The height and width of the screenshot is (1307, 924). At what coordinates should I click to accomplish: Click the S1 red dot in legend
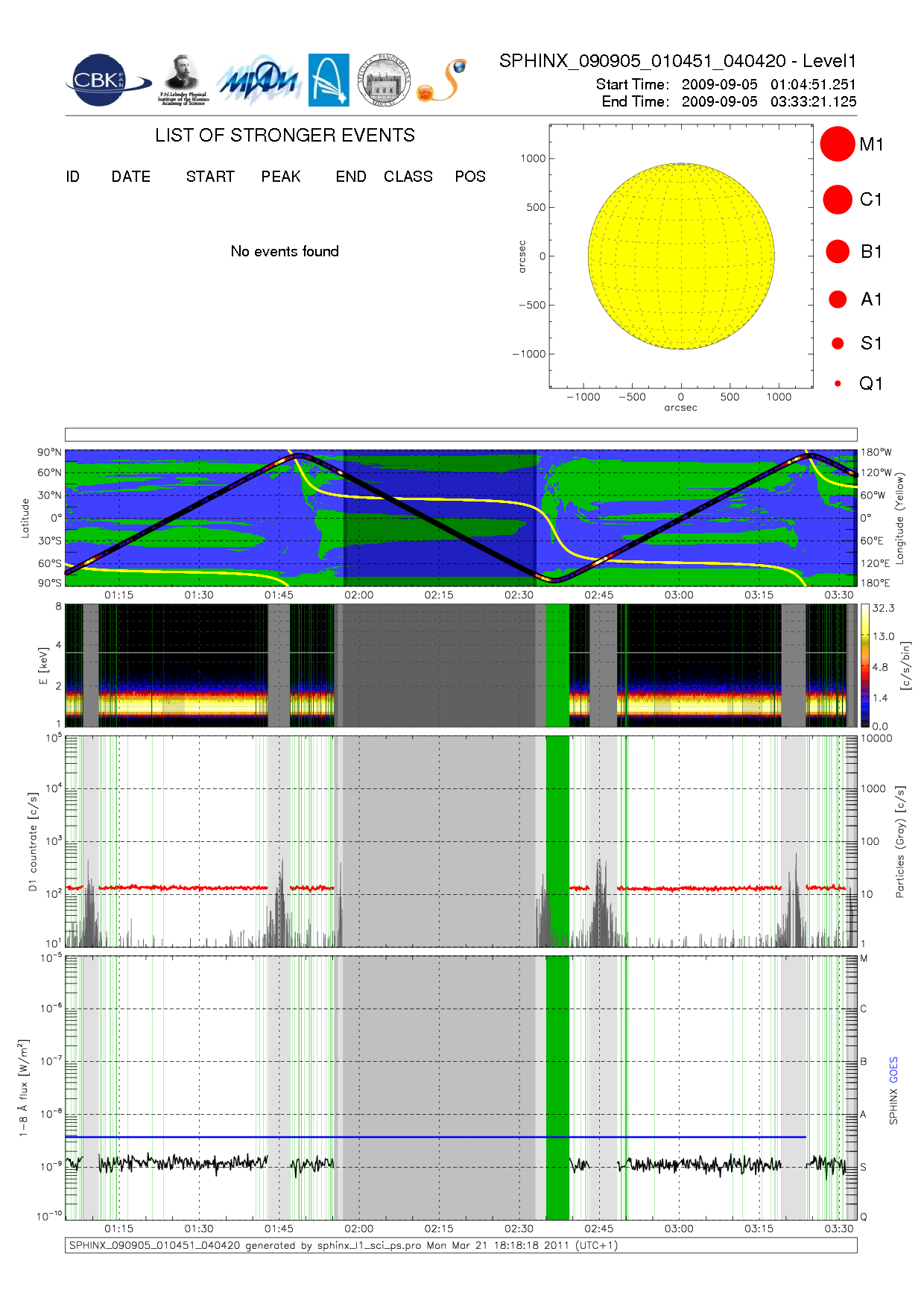(x=838, y=344)
